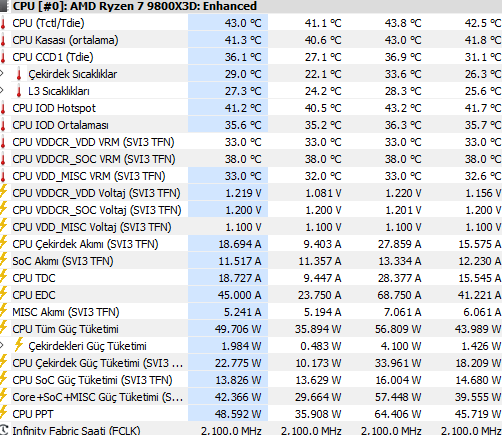
Task: Click lightning icon next to Çekirdekleri Güç Tüketimi
Action: (19, 345)
